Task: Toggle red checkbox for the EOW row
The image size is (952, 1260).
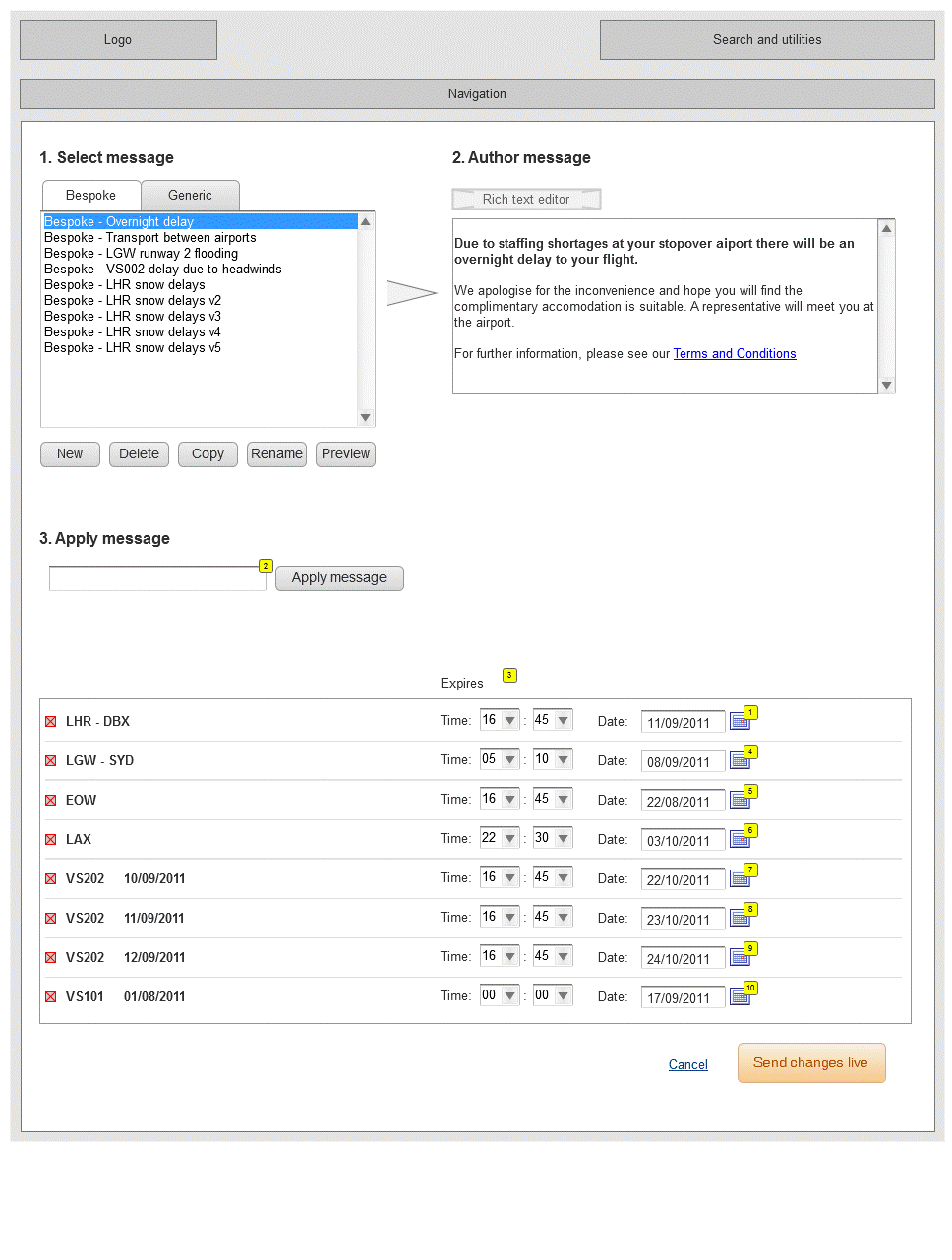Action: (x=51, y=801)
